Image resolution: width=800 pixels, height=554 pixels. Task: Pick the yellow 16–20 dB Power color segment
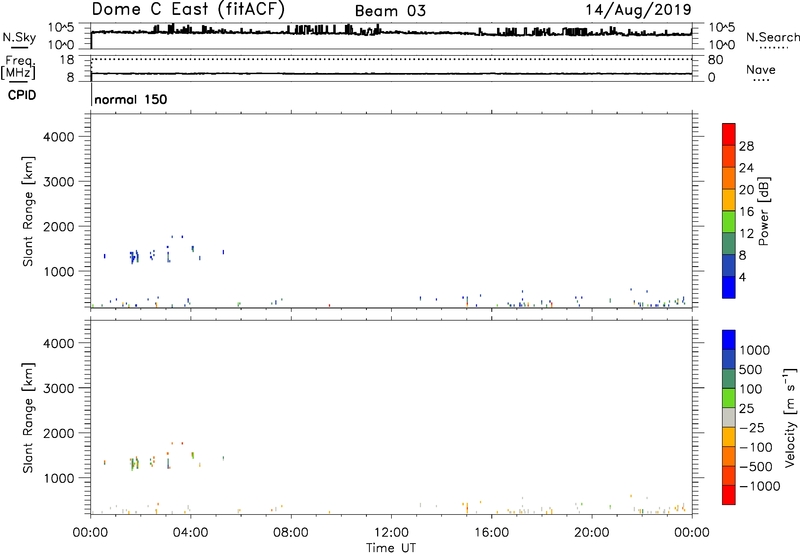point(729,200)
